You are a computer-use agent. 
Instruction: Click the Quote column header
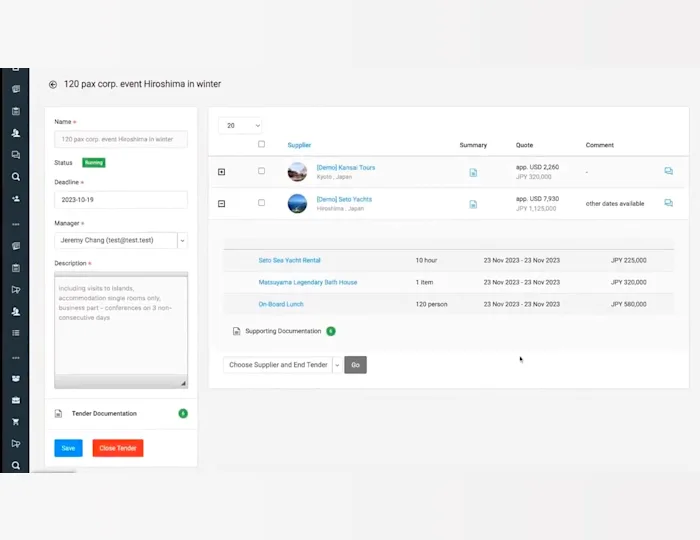coord(524,145)
